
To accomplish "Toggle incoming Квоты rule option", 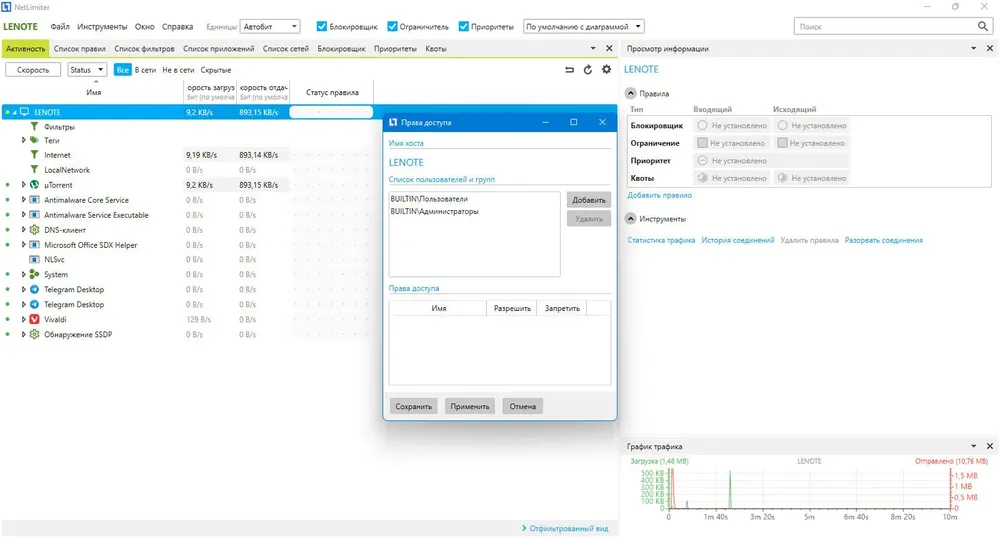I will click(x=702, y=178).
